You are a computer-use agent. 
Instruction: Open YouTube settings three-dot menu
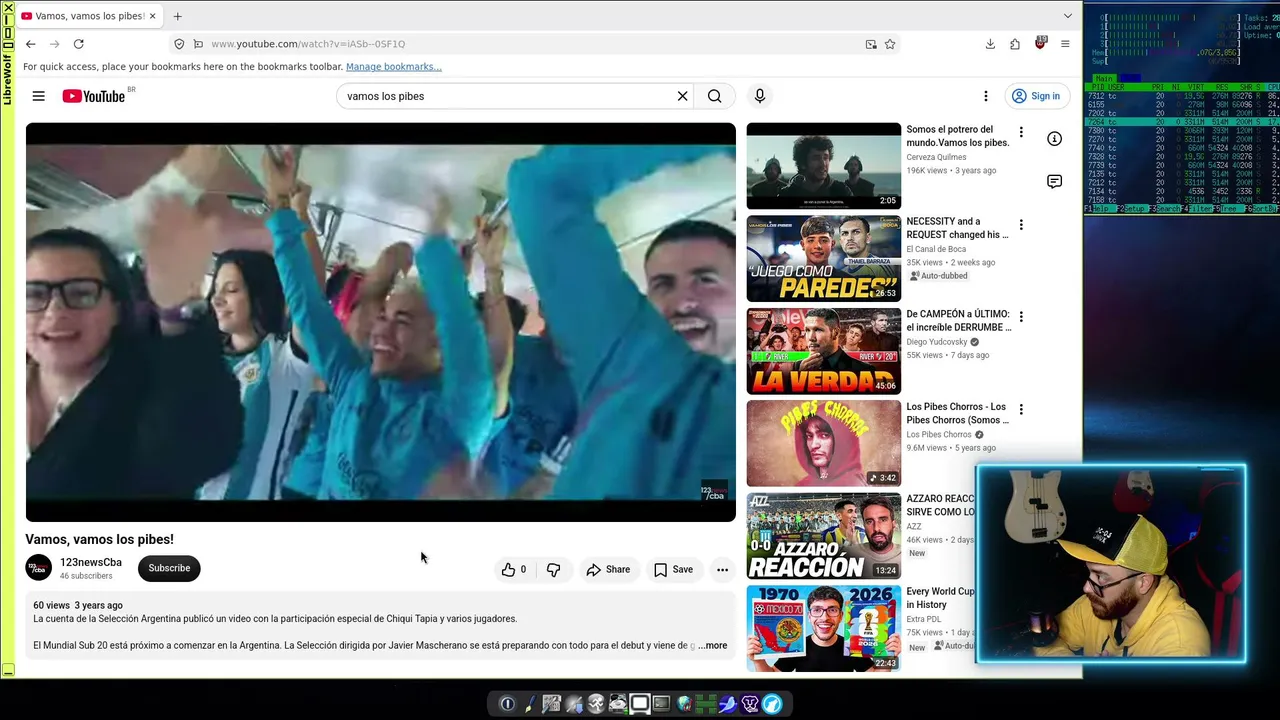click(985, 96)
